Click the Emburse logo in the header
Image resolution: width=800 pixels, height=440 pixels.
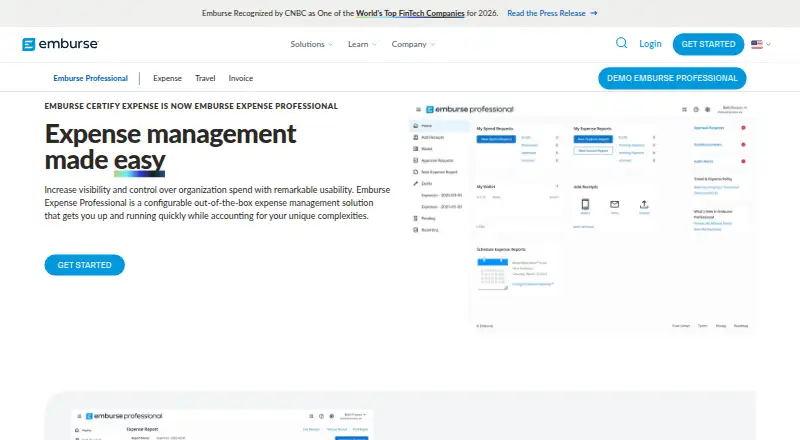[x=60, y=44]
